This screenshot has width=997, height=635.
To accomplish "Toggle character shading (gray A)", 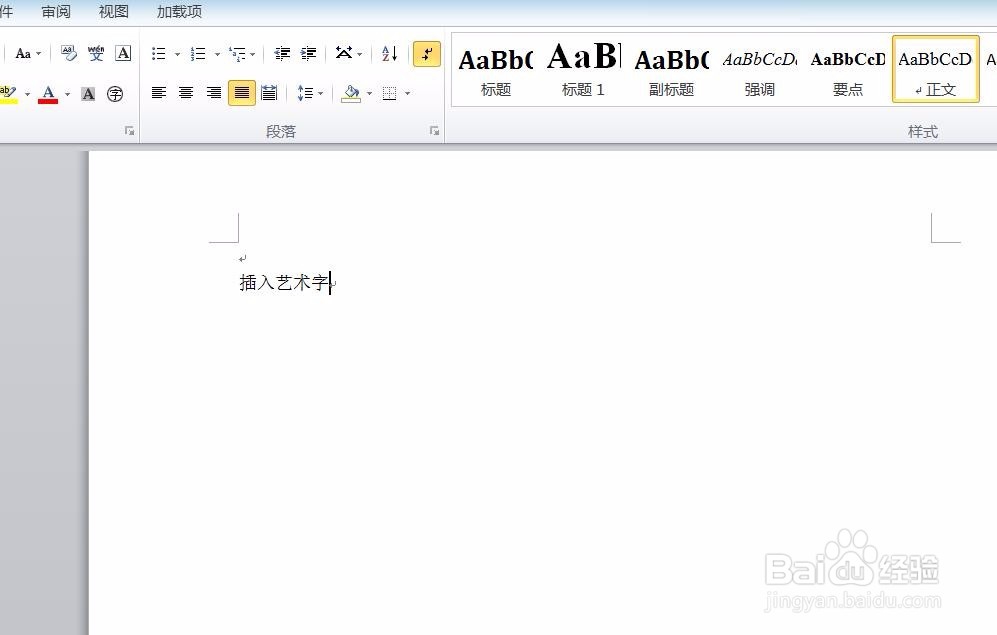I will pyautogui.click(x=88, y=94).
